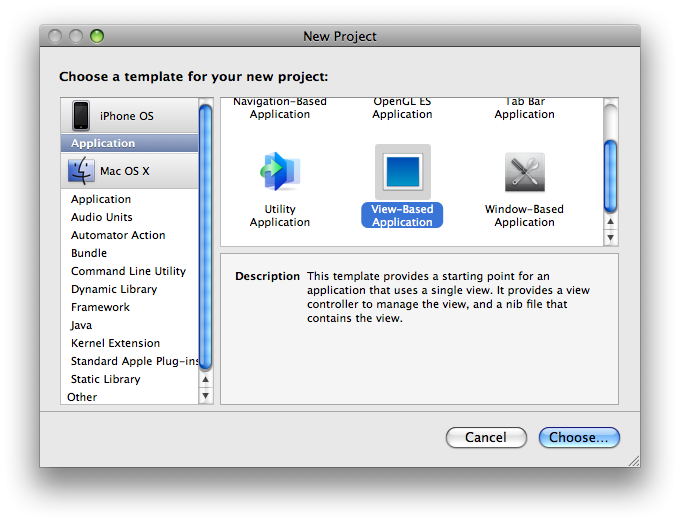The width and height of the screenshot is (680, 522).
Task: Click the window resize grip corner
Action: 634,461
